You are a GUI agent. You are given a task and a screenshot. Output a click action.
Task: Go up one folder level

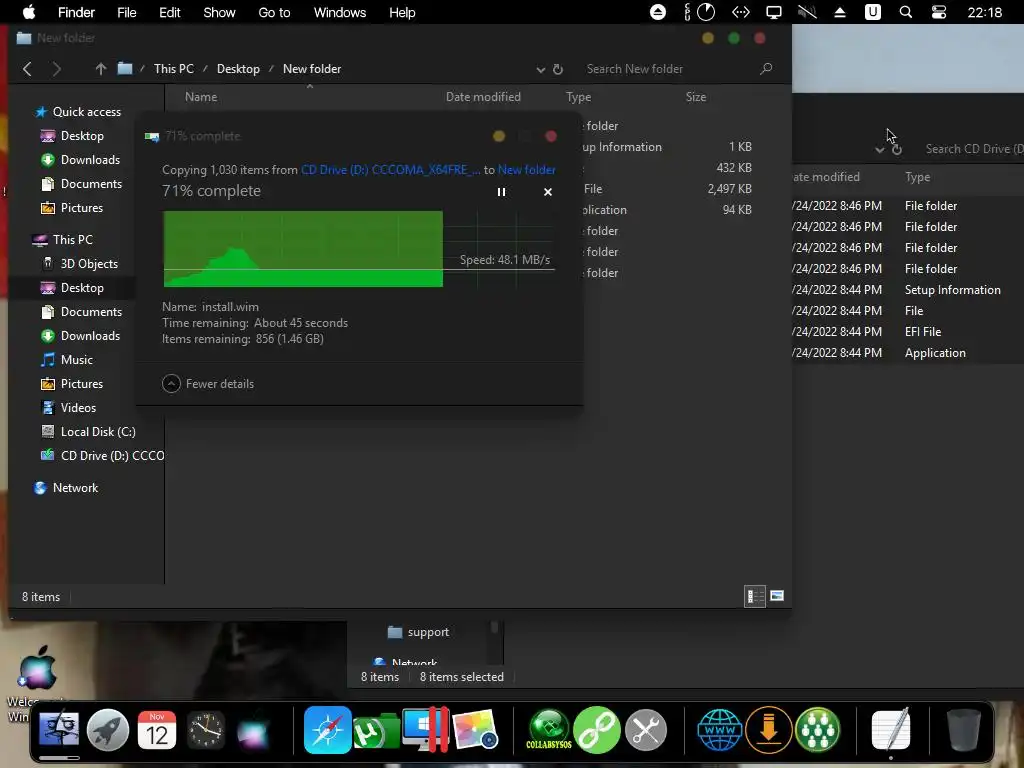point(101,69)
